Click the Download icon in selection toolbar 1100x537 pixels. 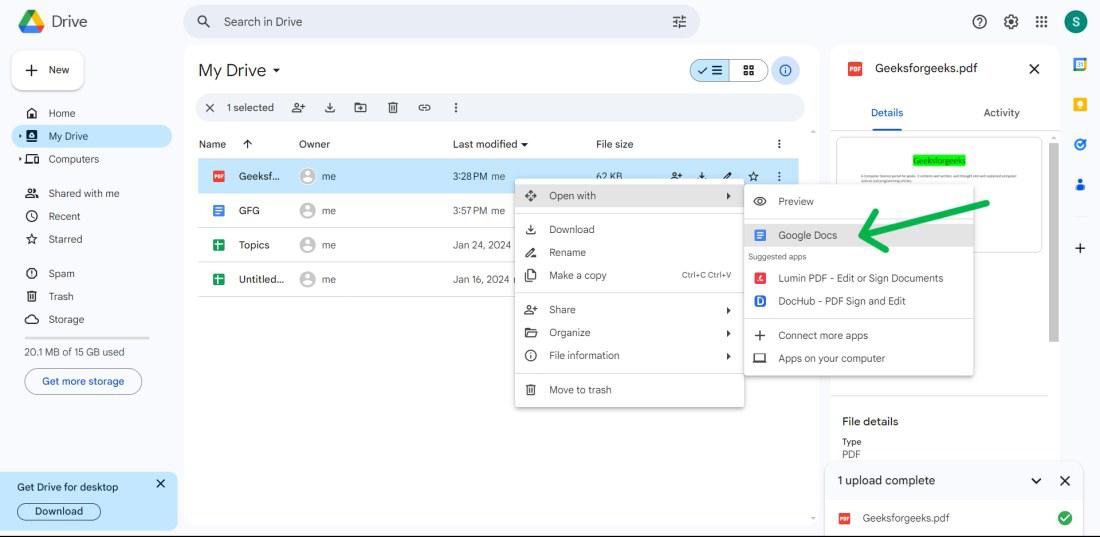[x=330, y=107]
